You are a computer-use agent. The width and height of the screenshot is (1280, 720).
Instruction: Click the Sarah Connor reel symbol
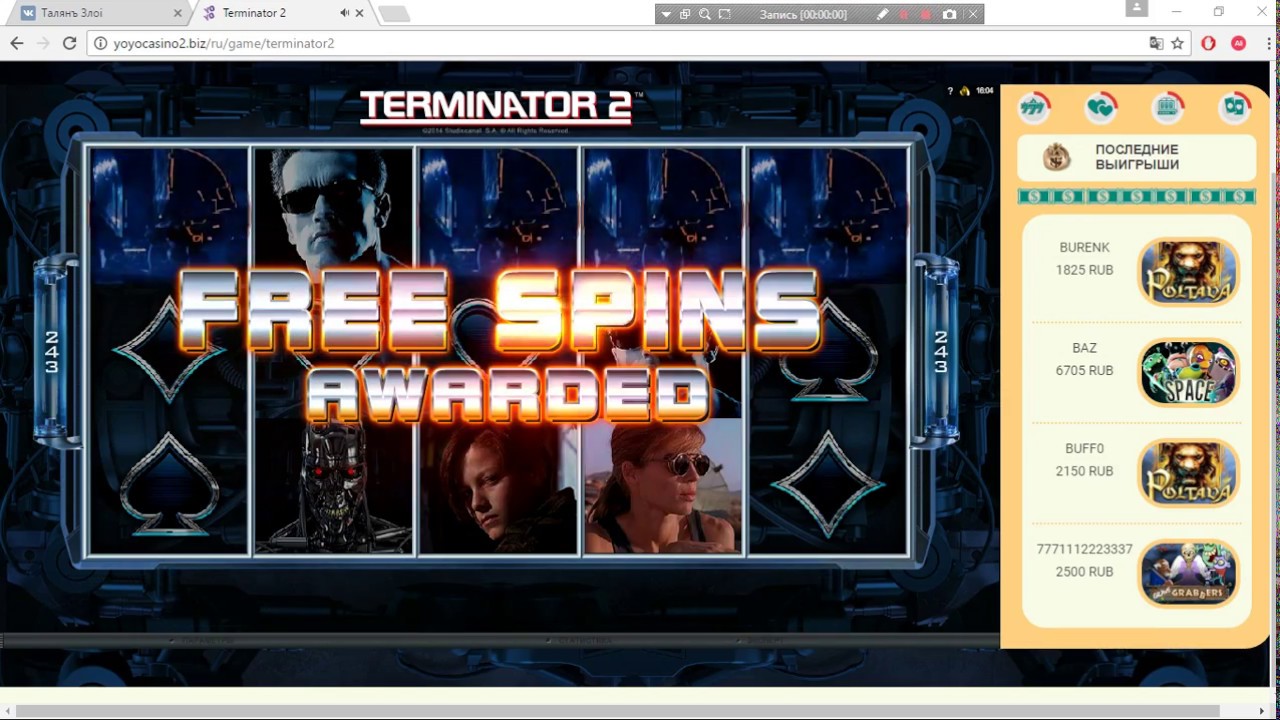663,486
